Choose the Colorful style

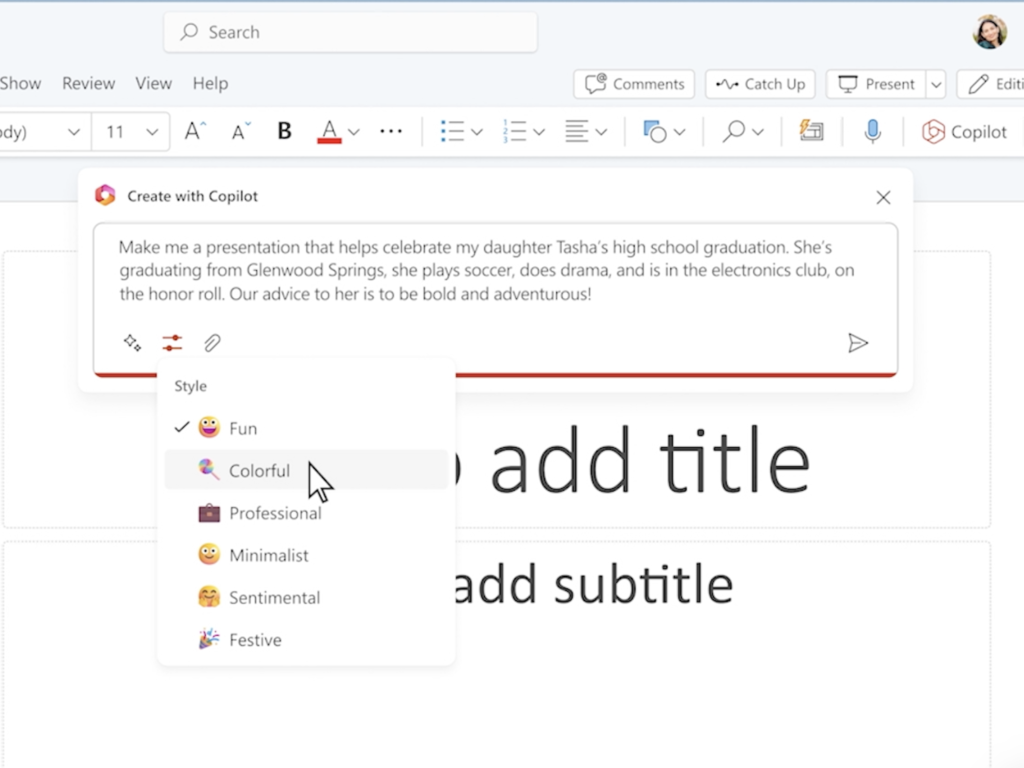pyautogui.click(x=306, y=470)
